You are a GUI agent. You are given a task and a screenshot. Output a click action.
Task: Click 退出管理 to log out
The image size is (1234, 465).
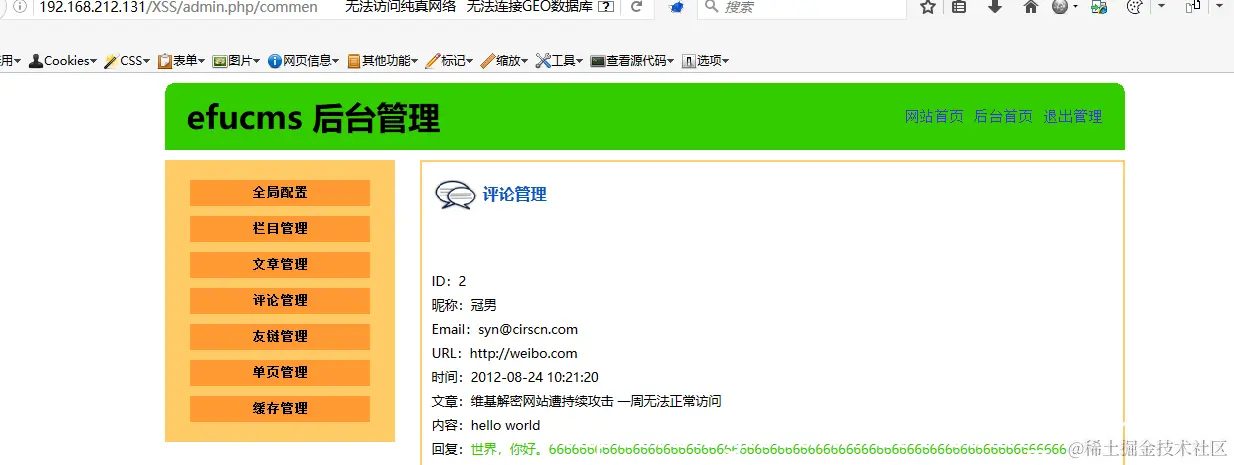click(x=1072, y=116)
